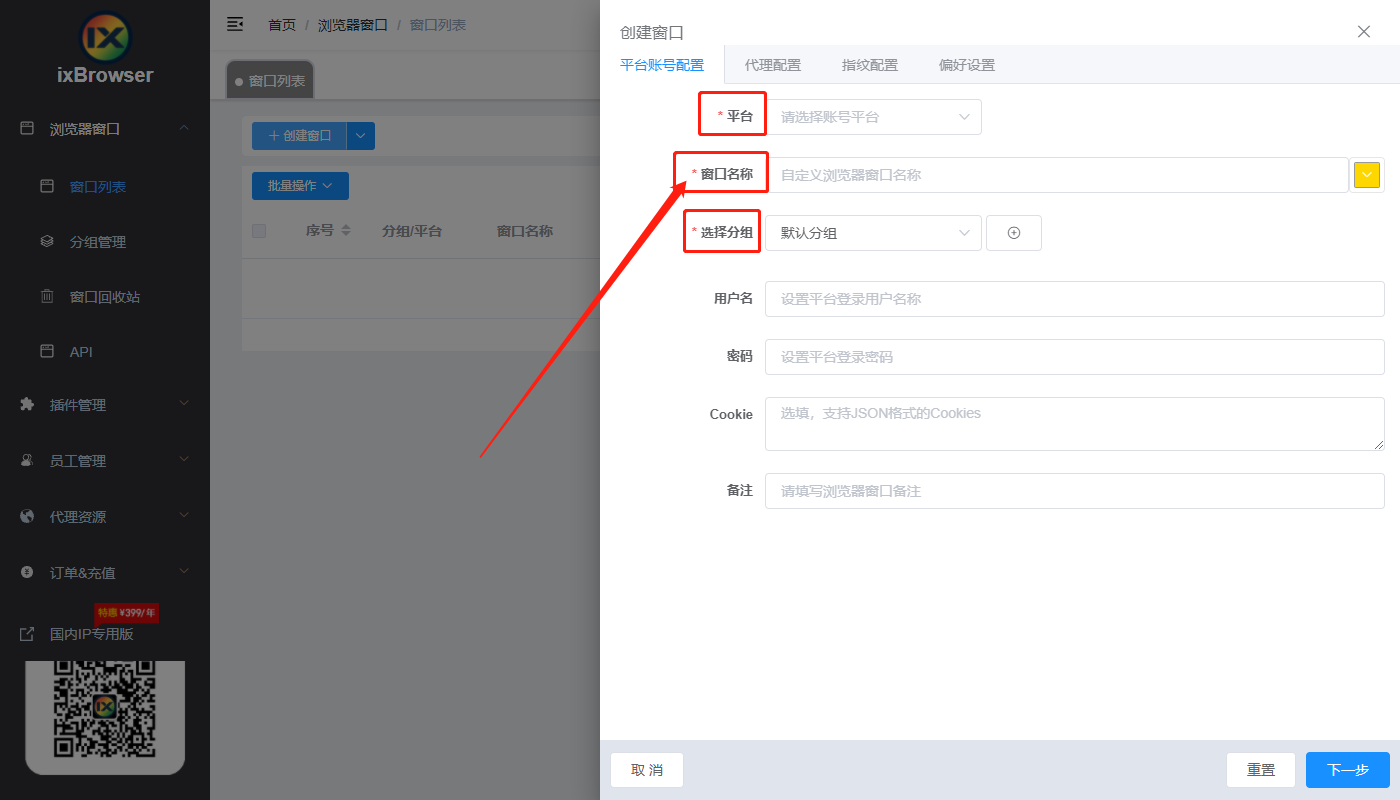Click the 下一步 next step button
The width and height of the screenshot is (1400, 800).
click(x=1347, y=770)
